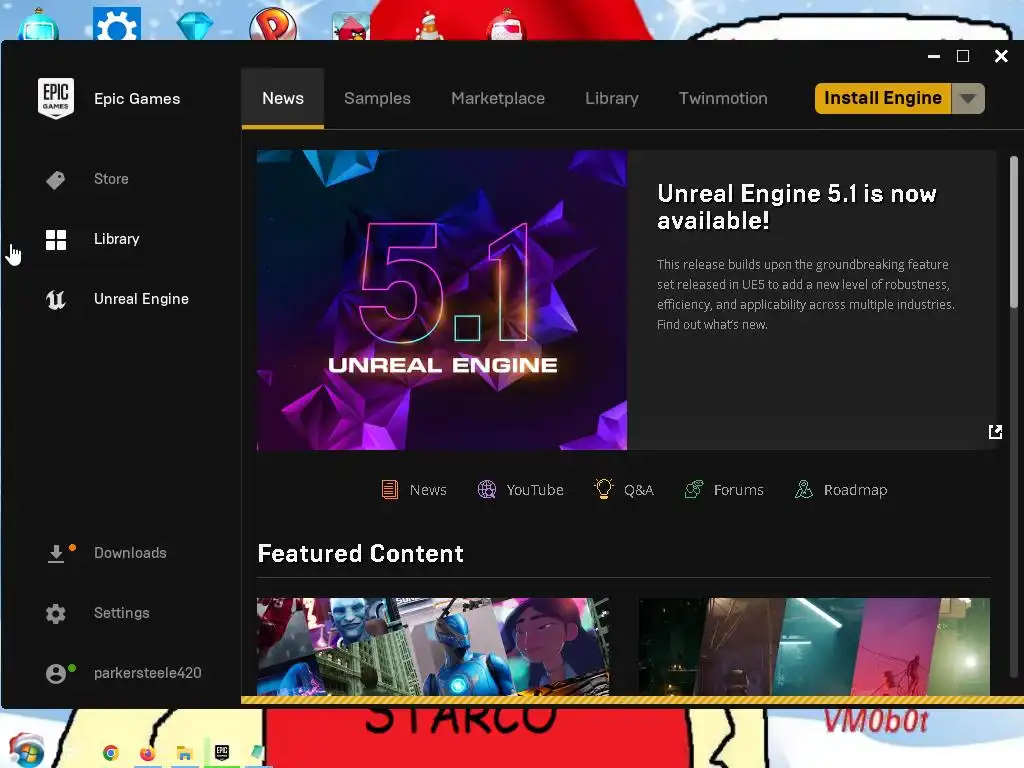This screenshot has width=1024, height=768.
Task: Open the featured animated characters thumbnail
Action: (x=433, y=647)
